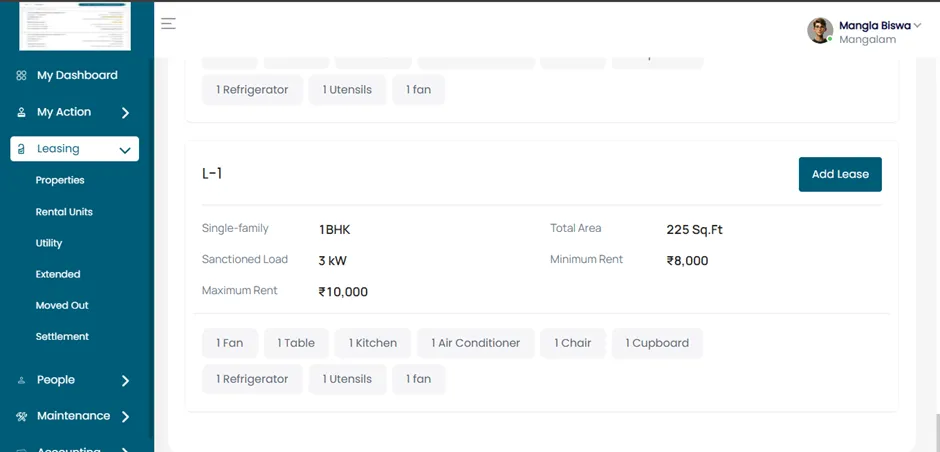Click the 1 Fan chip in L-1 card

230,343
